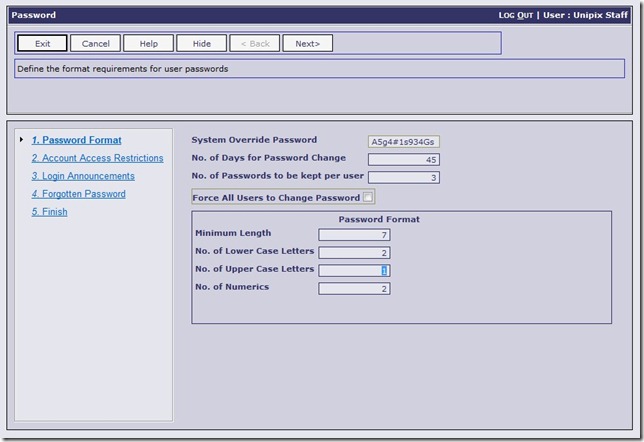Log out using LOG OUT link
The height and width of the screenshot is (442, 644).
(x=518, y=16)
